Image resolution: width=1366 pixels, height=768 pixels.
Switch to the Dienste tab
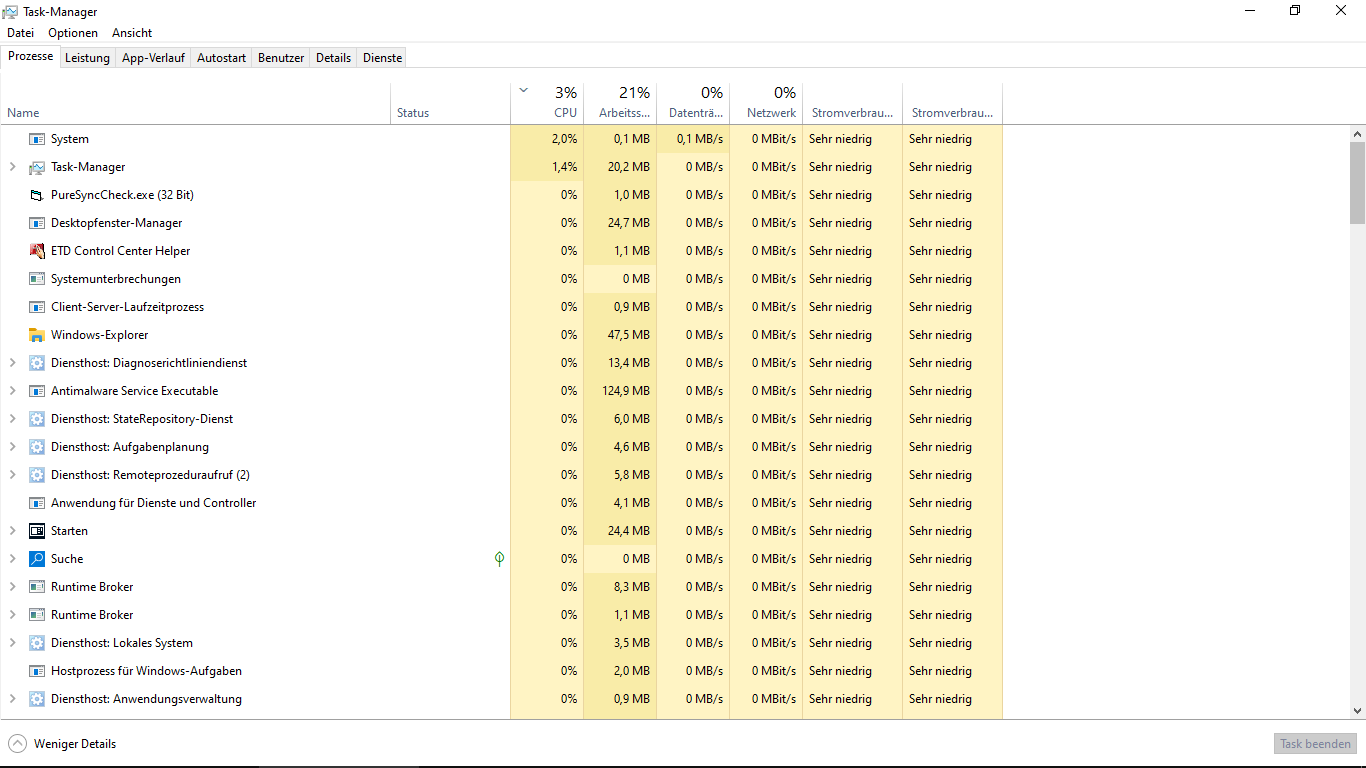pyautogui.click(x=382, y=58)
